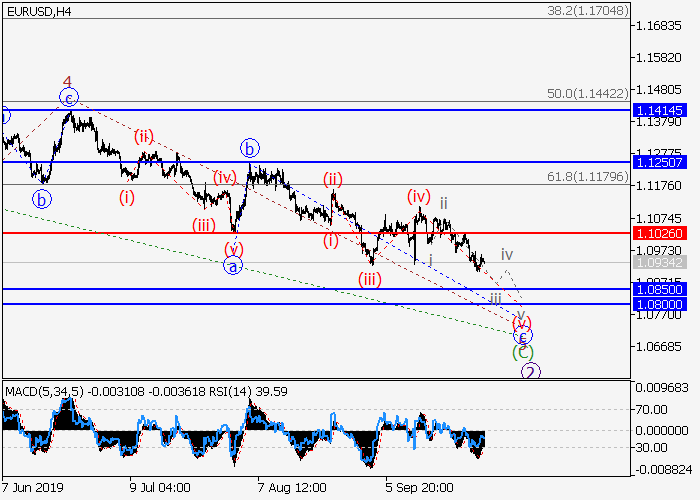Click the gray 'iii' wave forecast label

[x=494, y=297]
